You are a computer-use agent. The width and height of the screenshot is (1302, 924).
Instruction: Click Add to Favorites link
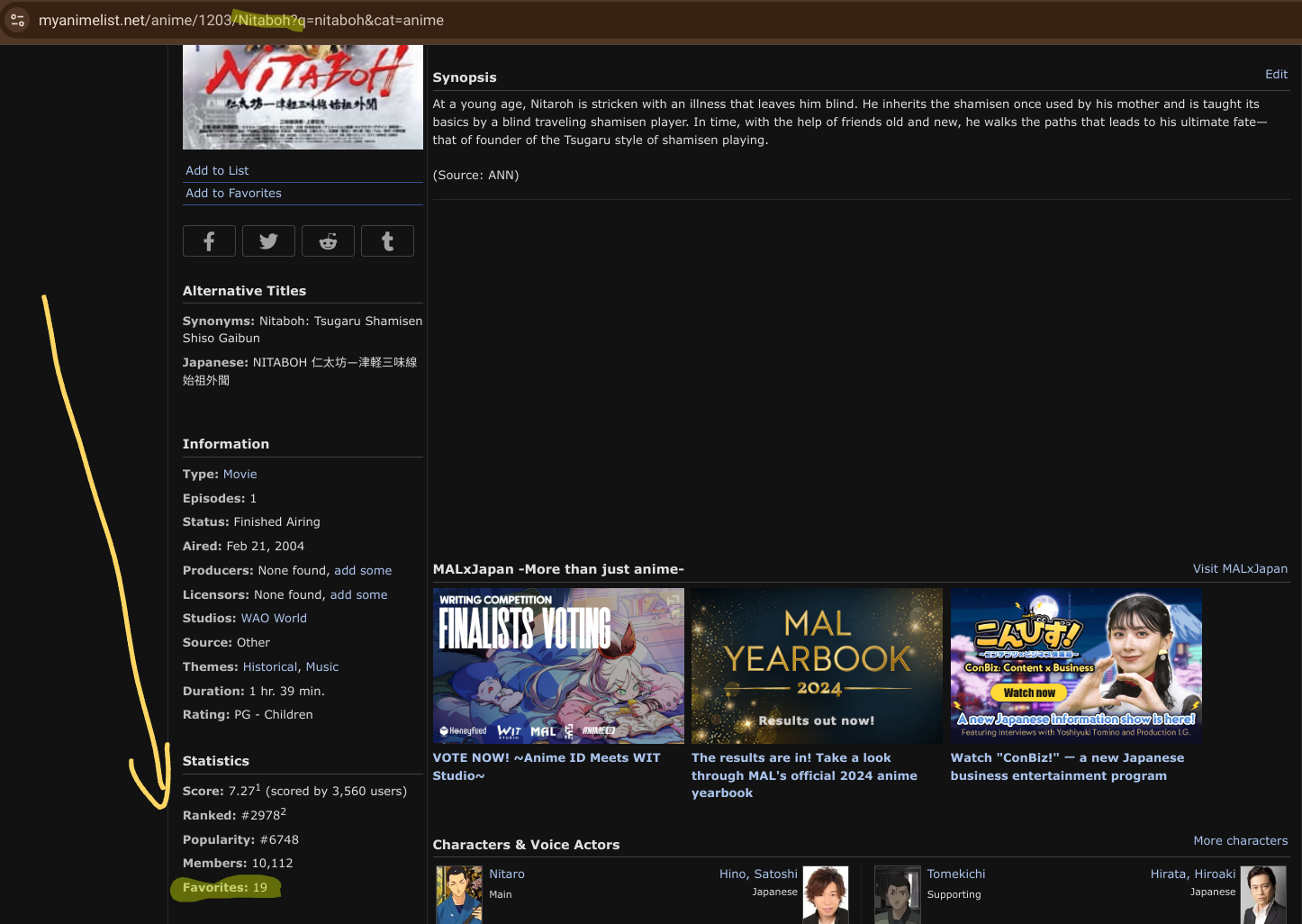[x=233, y=193]
